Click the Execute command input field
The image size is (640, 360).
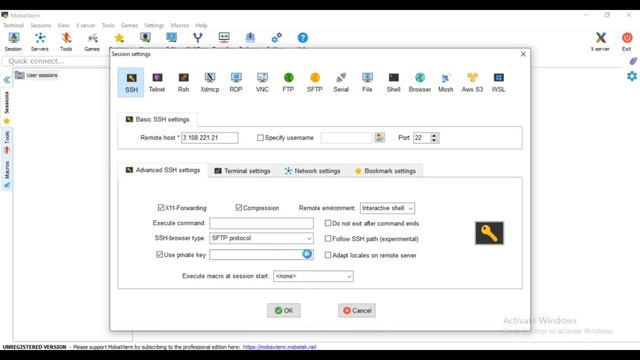[x=262, y=223]
